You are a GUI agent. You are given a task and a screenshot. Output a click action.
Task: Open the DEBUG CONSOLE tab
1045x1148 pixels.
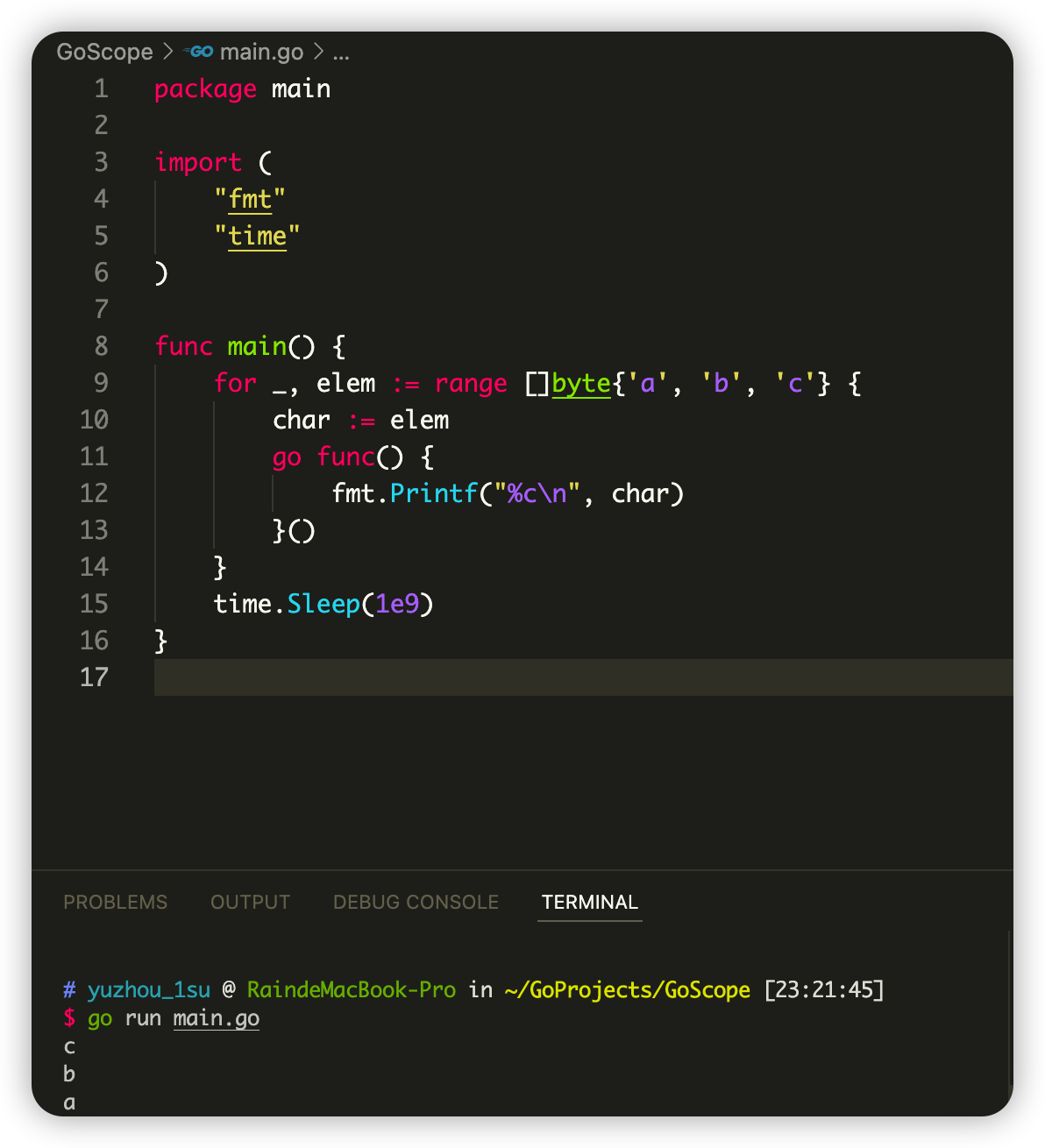click(416, 902)
